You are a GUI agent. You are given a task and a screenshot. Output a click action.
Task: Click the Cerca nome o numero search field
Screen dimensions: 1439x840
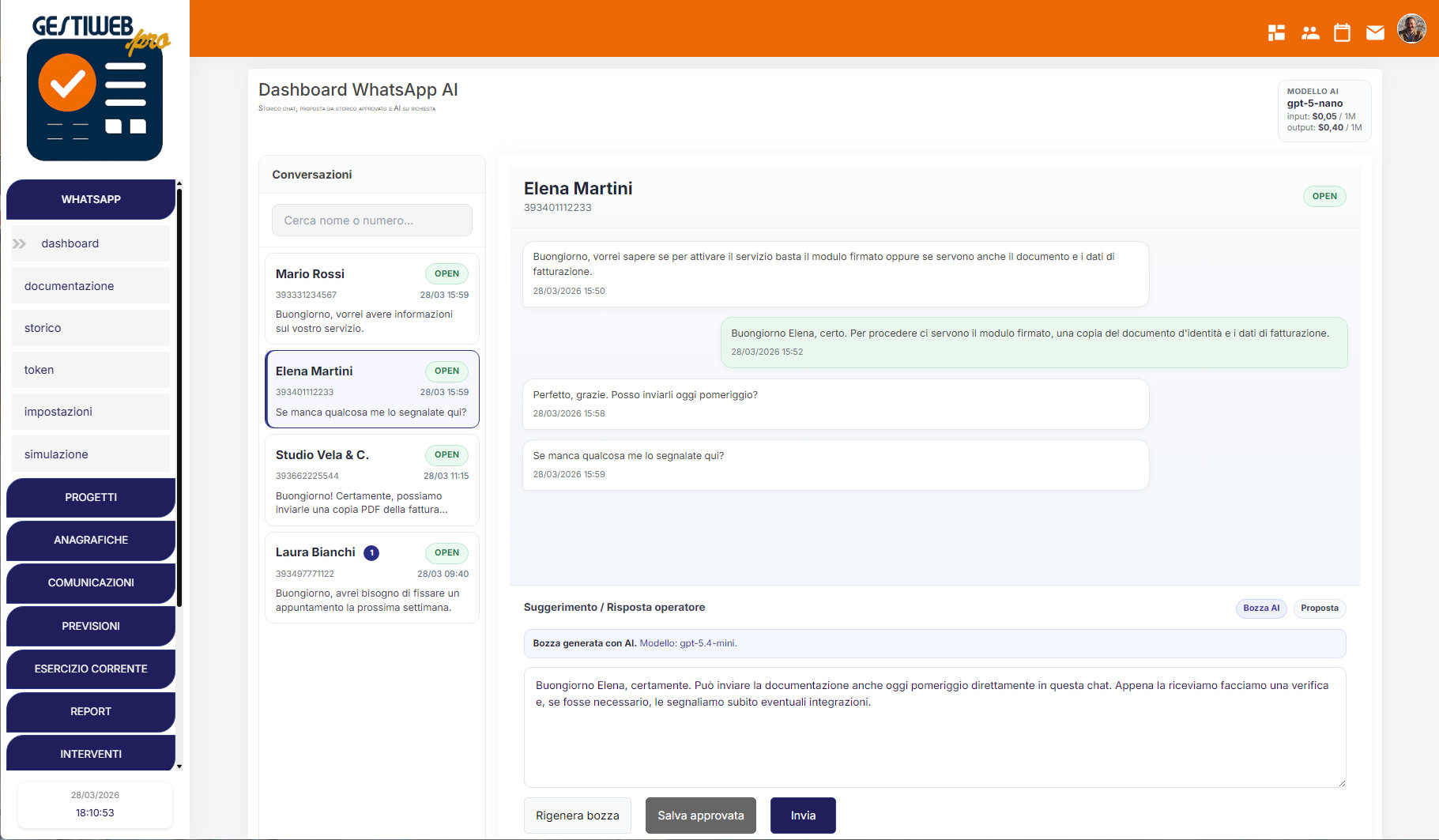click(x=371, y=220)
